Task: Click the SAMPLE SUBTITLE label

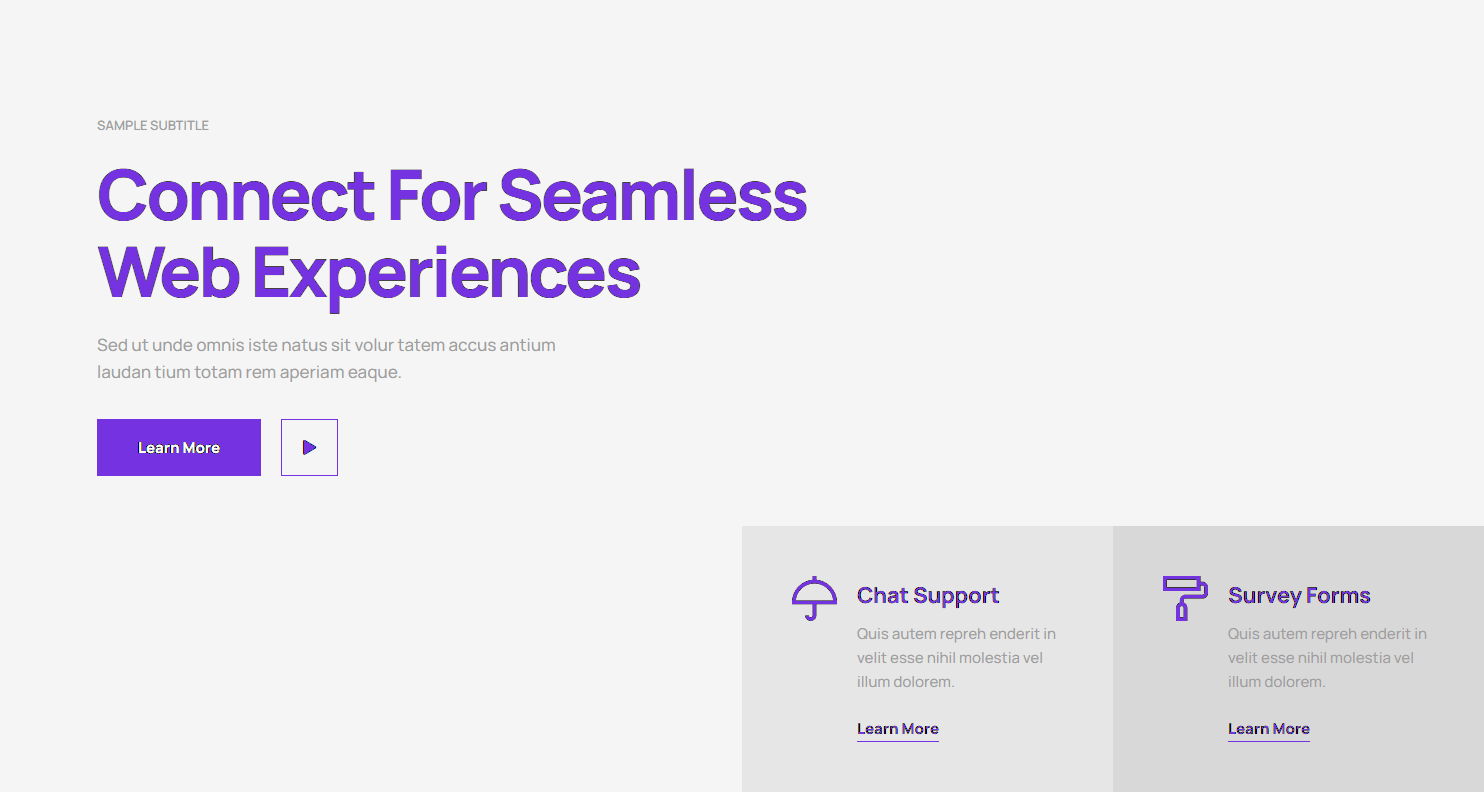Action: point(153,126)
